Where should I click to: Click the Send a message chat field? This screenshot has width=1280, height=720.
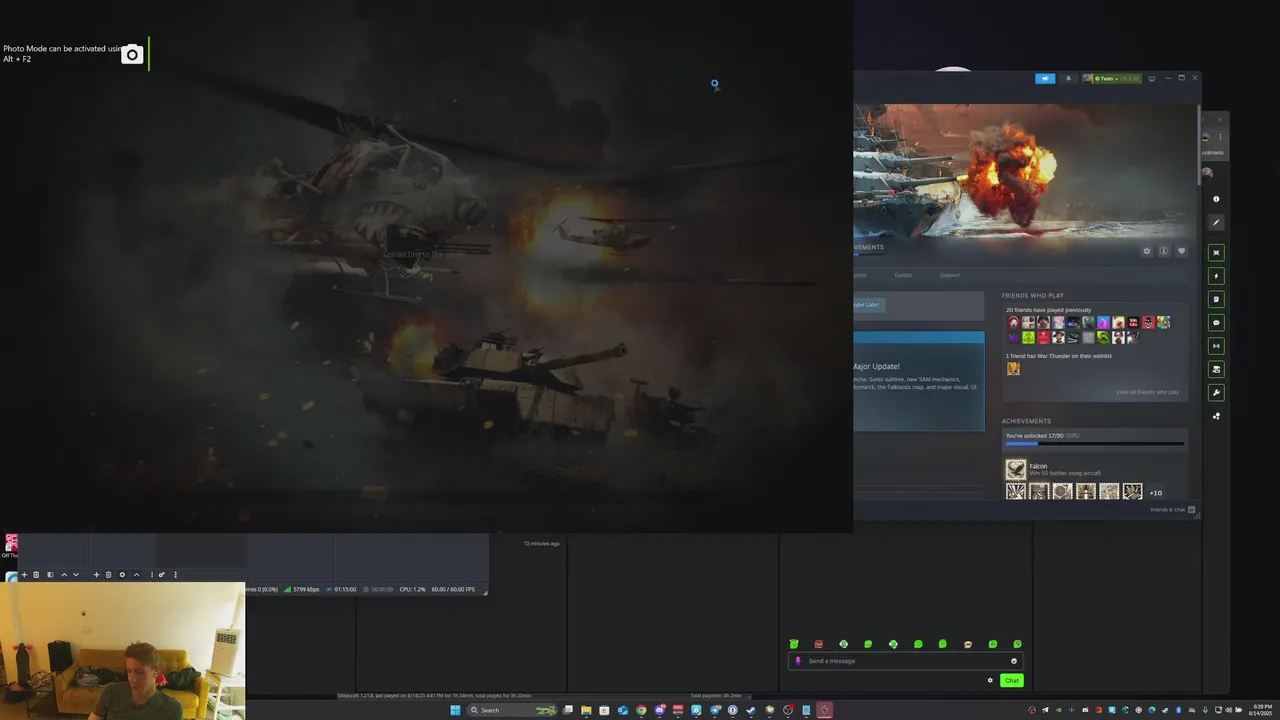tap(905, 661)
